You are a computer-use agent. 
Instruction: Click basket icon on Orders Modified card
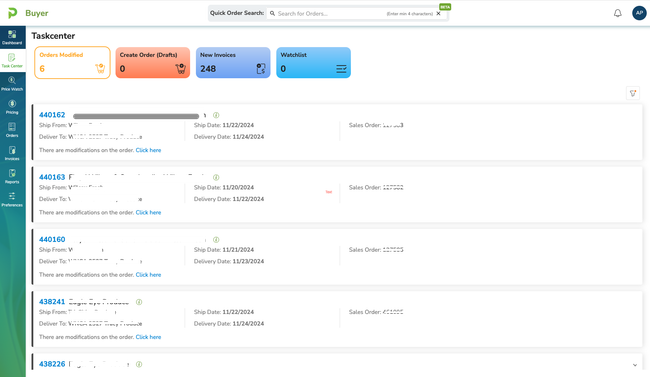coord(100,68)
